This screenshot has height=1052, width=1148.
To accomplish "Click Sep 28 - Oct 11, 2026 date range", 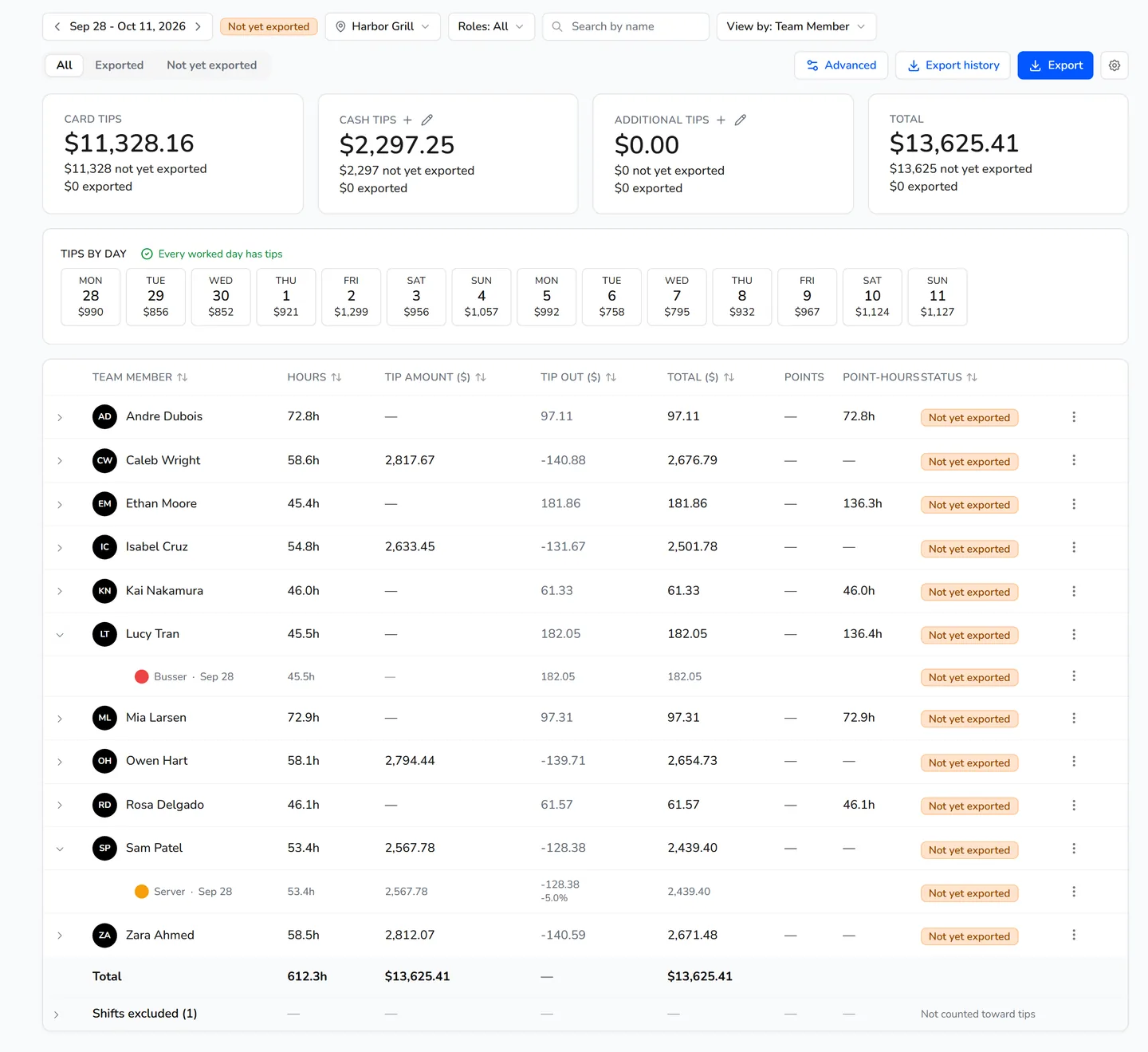I will click(128, 26).
